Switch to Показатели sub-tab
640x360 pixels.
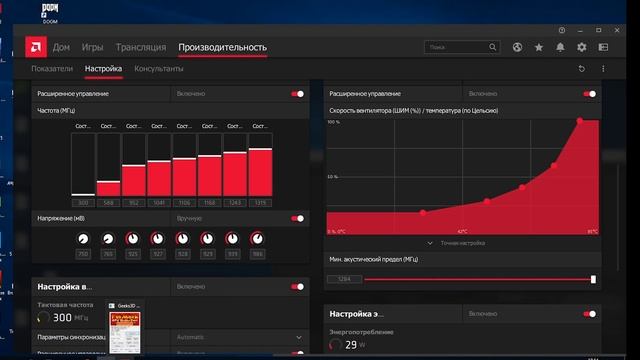[52, 69]
